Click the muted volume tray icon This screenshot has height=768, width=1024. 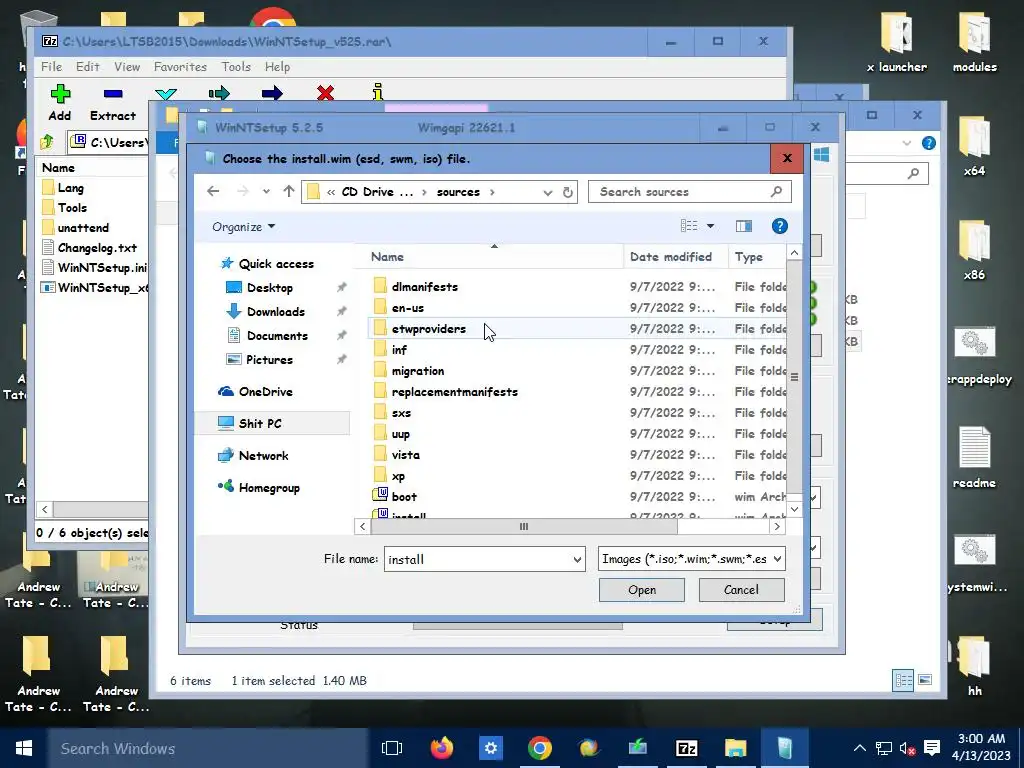coord(907,748)
